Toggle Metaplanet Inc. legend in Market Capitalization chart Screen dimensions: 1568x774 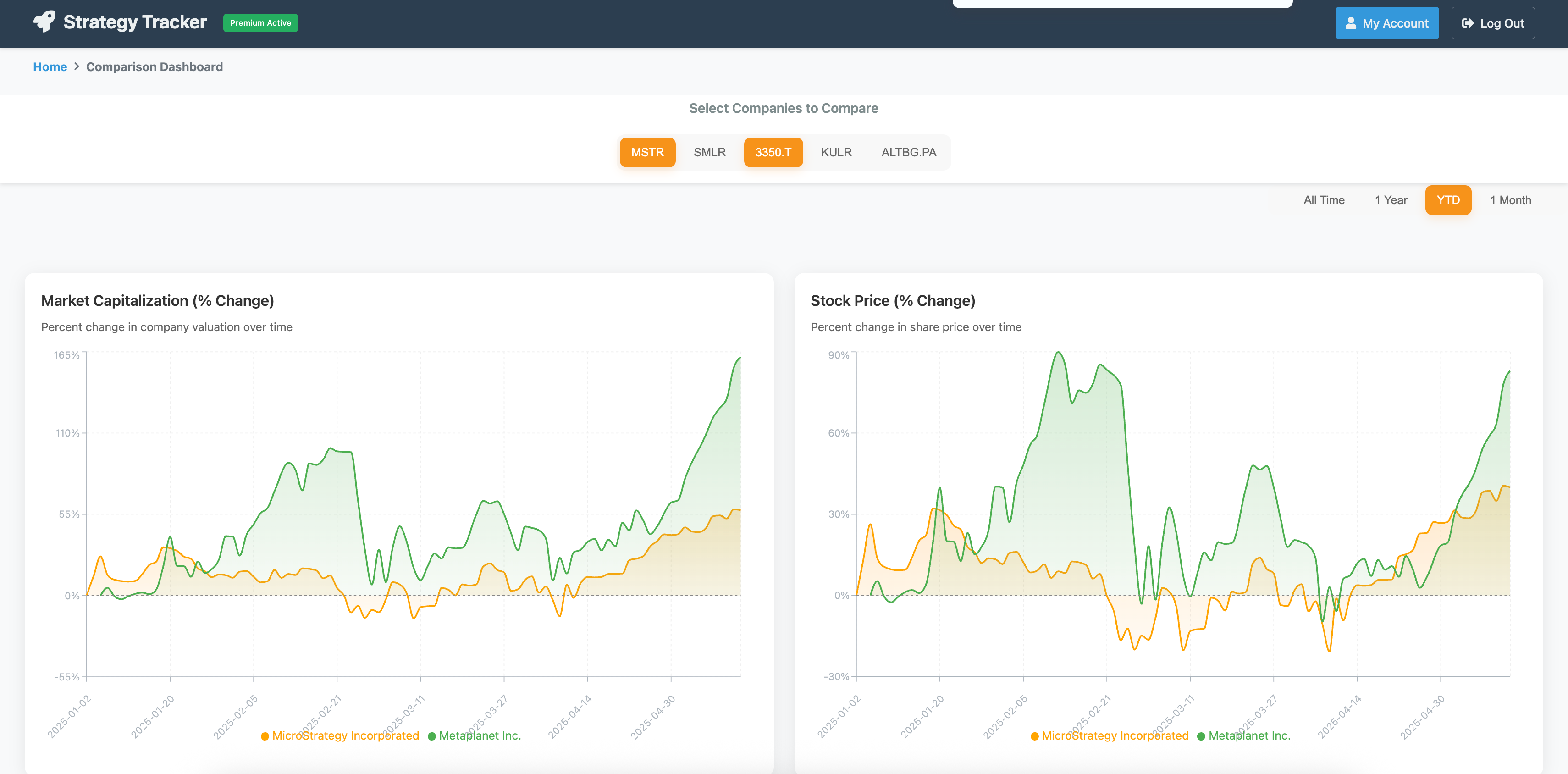474,735
